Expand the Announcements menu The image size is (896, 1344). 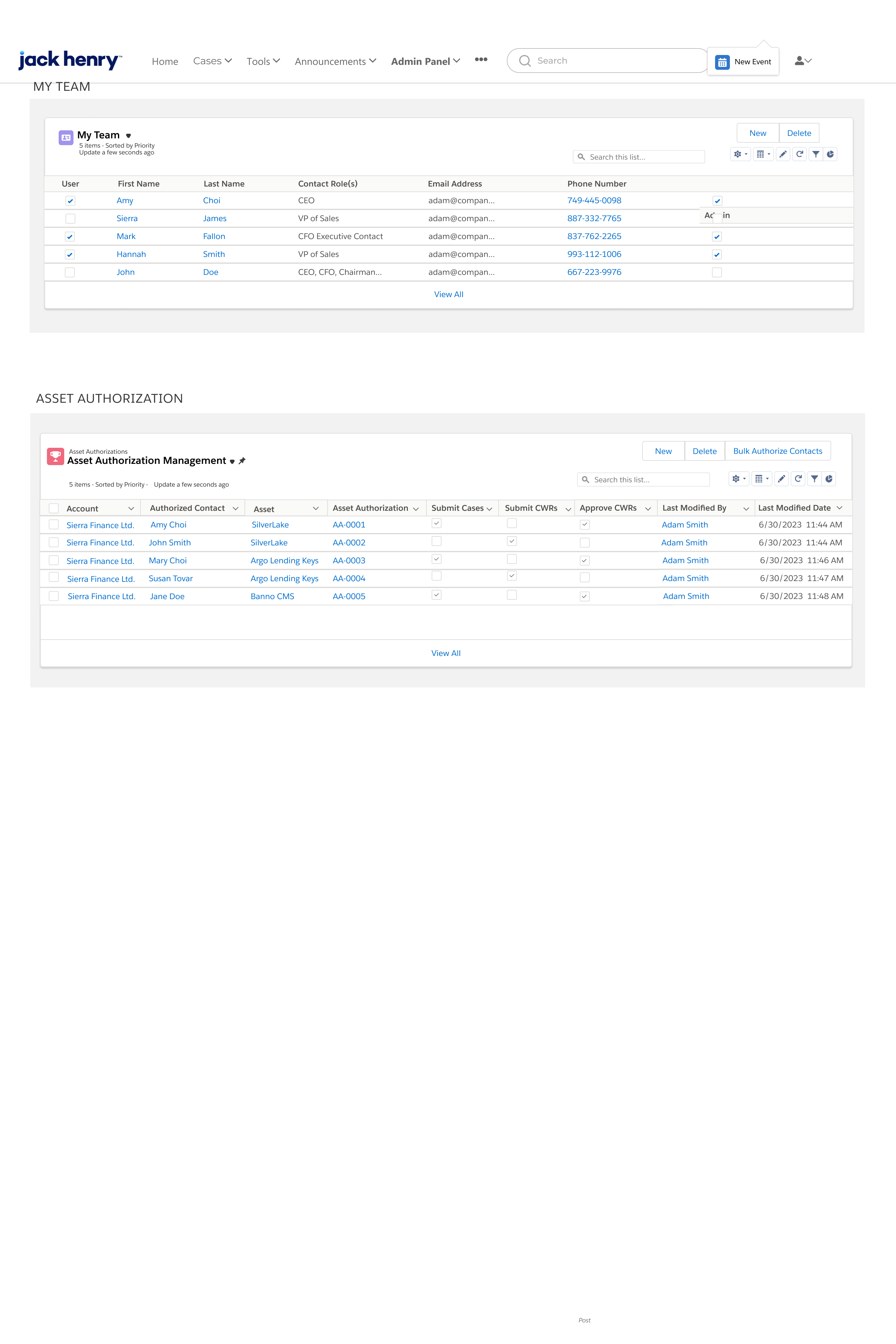click(335, 61)
